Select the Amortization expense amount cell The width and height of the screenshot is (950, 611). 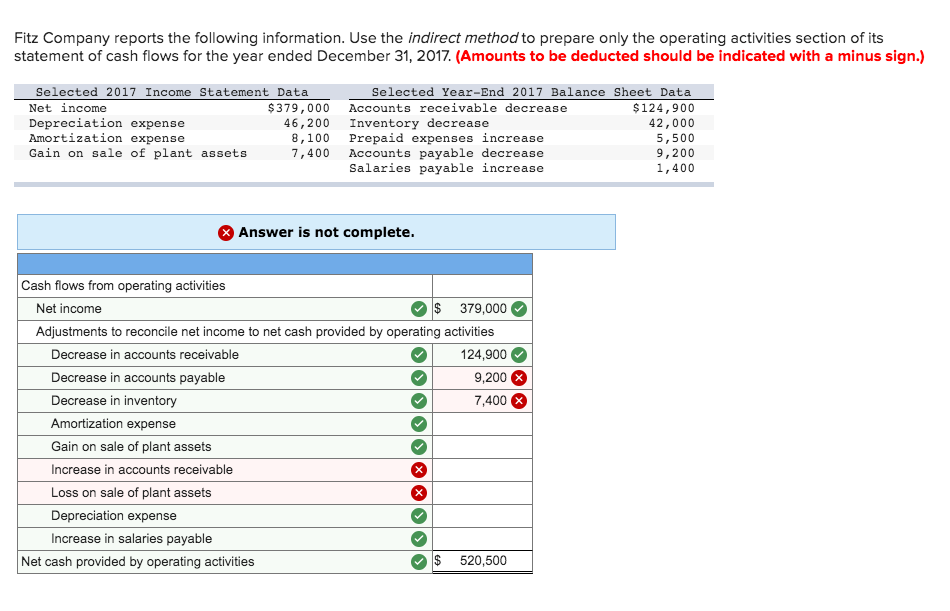(480, 423)
